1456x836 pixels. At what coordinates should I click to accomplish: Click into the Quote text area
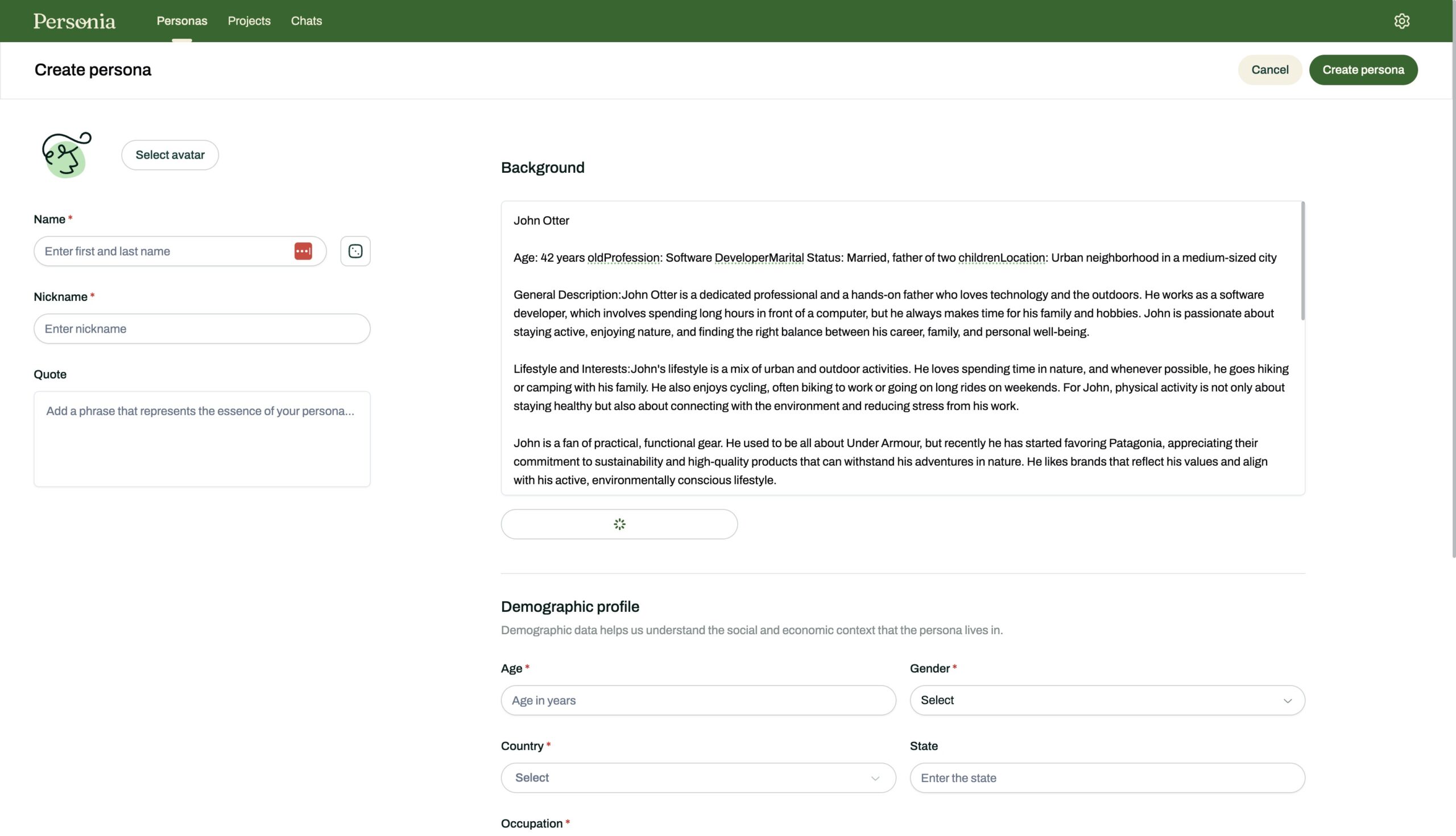point(202,438)
